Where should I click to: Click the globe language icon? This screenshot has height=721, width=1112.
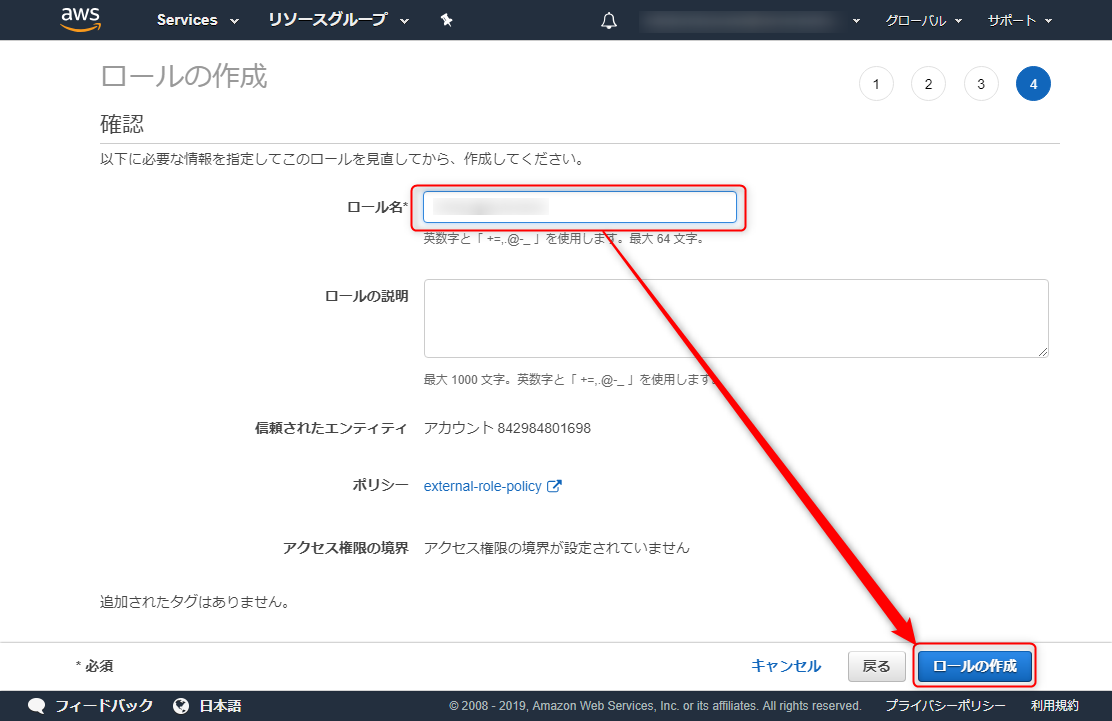point(181,706)
